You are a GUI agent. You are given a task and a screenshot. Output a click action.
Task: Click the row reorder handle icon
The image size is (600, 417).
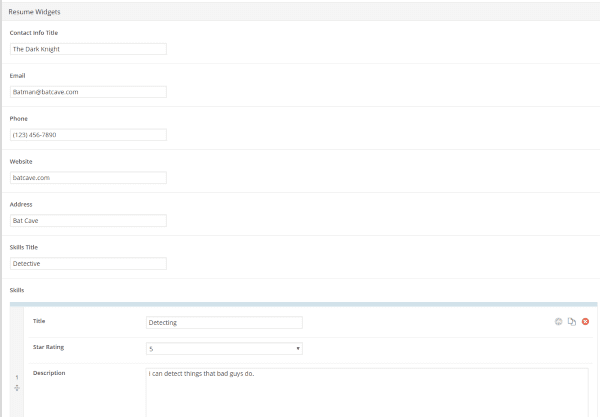point(16,388)
